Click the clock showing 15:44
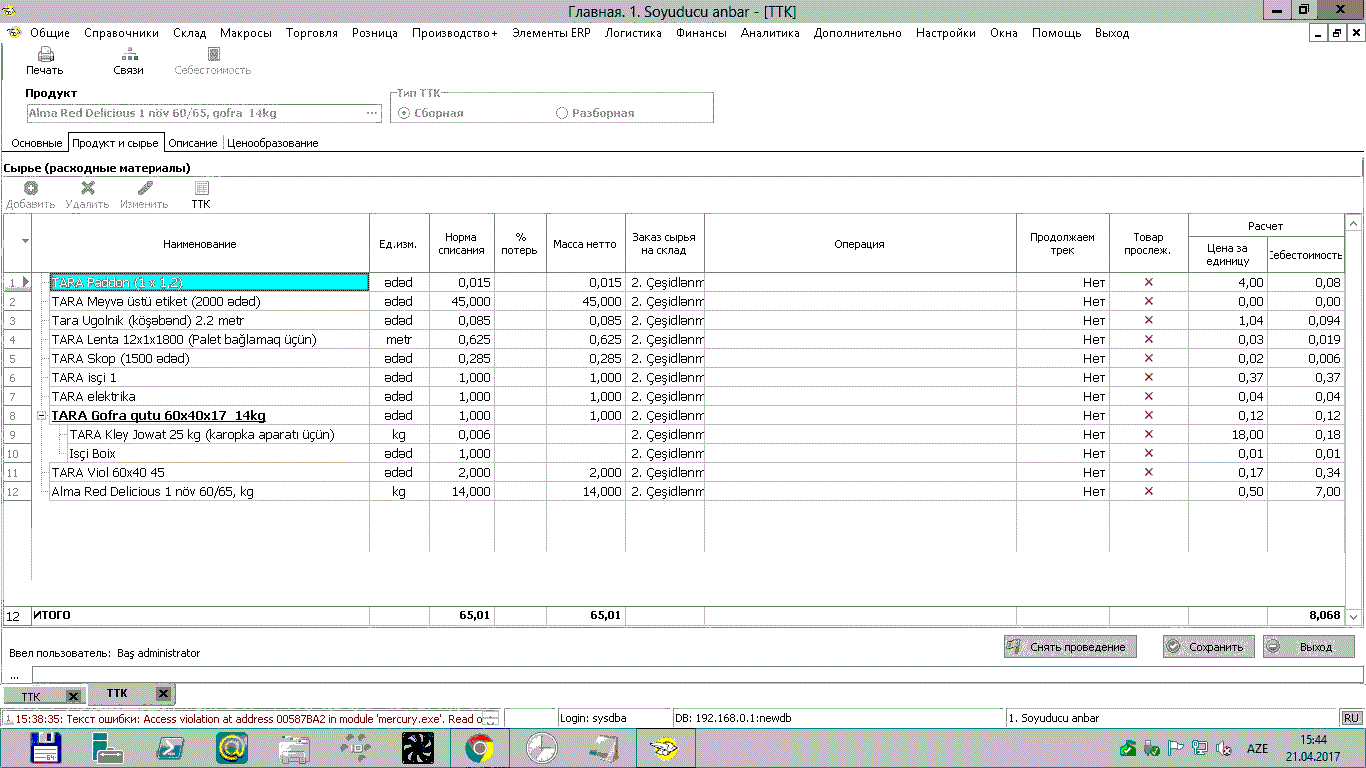Image resolution: width=1366 pixels, height=768 pixels. pyautogui.click(x=1313, y=740)
